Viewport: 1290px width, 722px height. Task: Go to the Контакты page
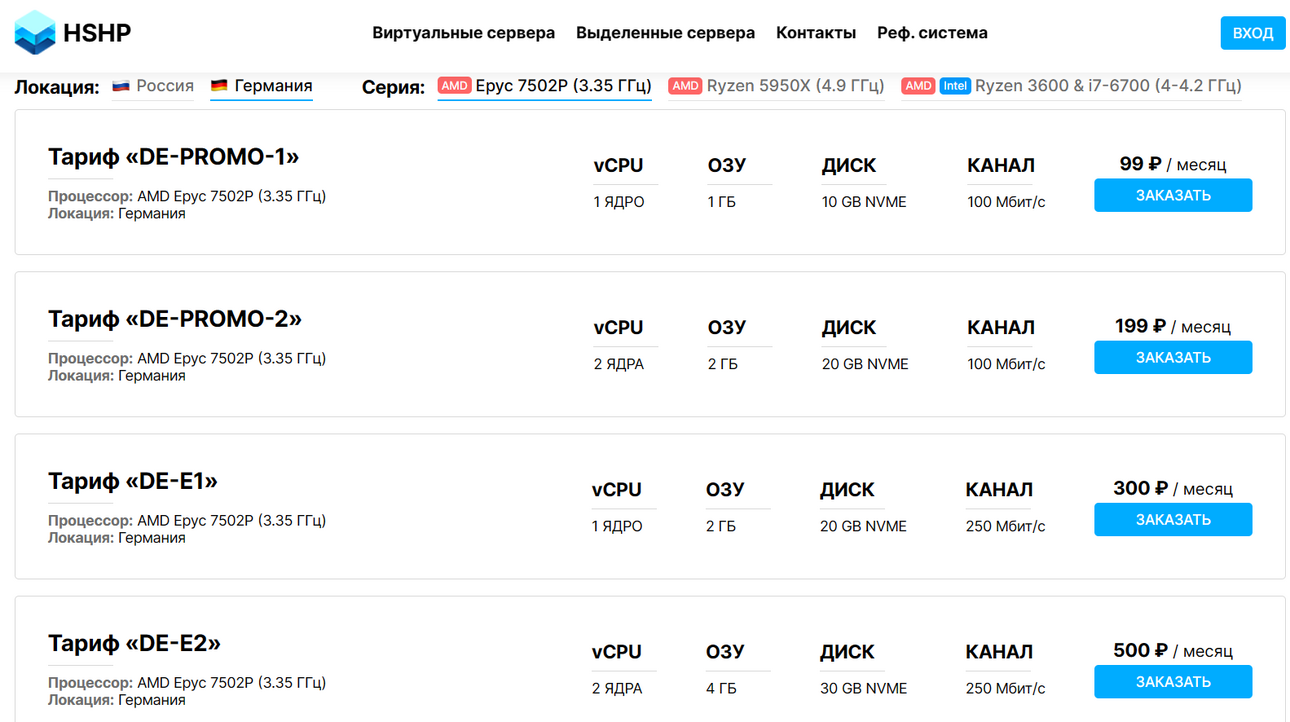(x=816, y=33)
